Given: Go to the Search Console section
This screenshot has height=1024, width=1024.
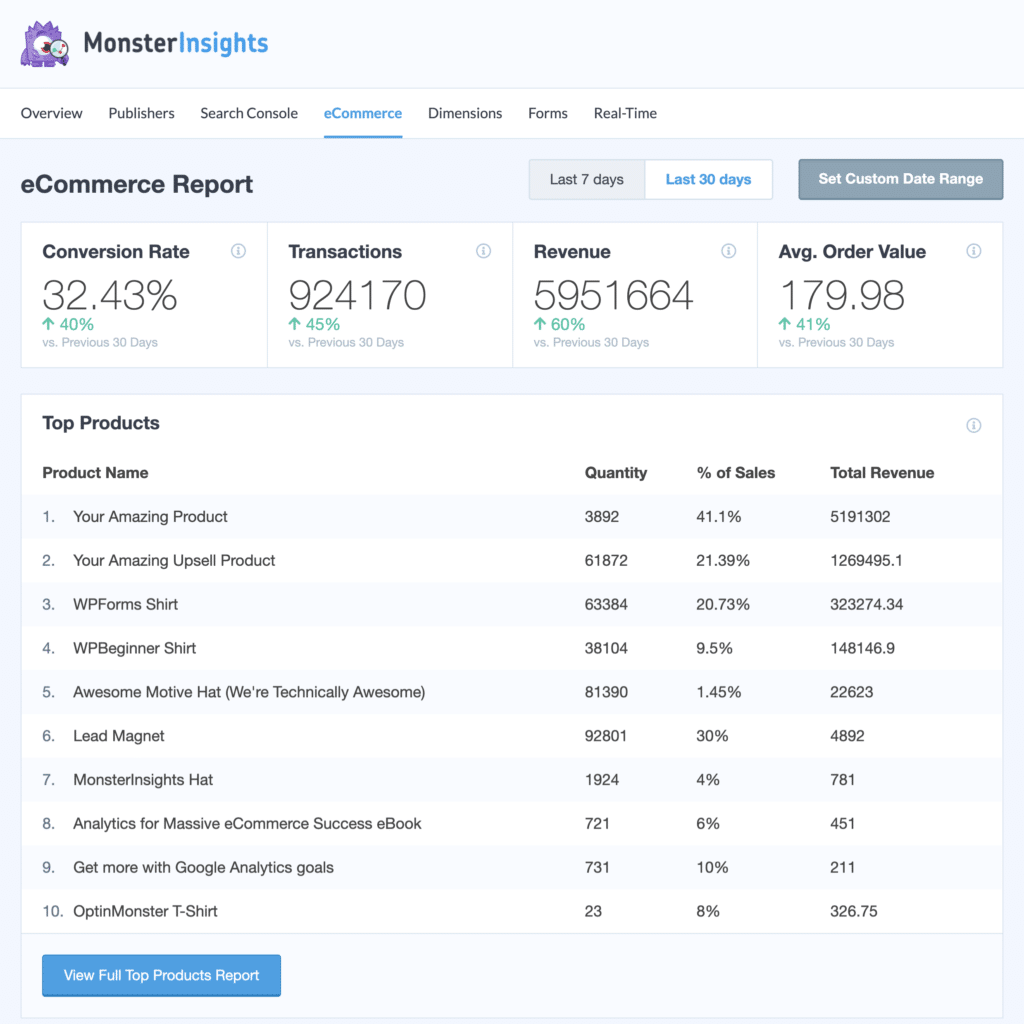Looking at the screenshot, I should tap(248, 113).
